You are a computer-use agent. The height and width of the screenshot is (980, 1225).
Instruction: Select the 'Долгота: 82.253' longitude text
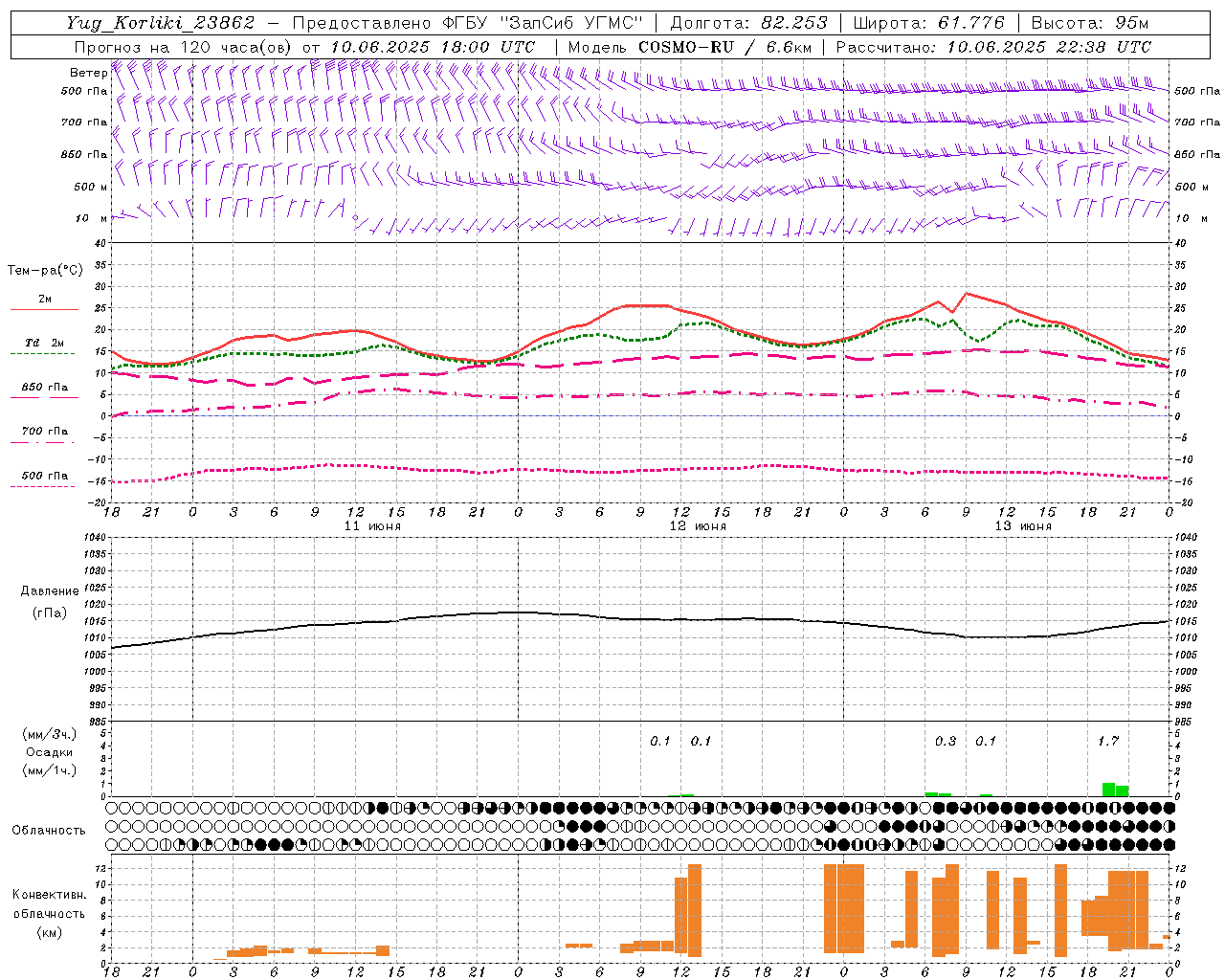748,23
